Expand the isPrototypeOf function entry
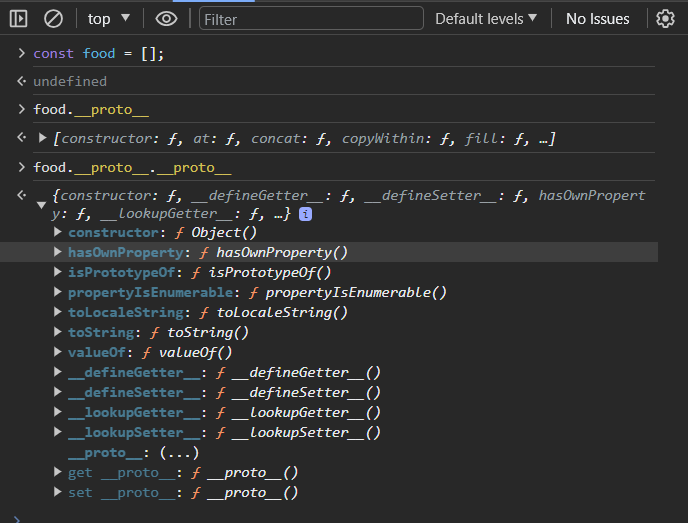This screenshot has width=688, height=523. [x=59, y=273]
